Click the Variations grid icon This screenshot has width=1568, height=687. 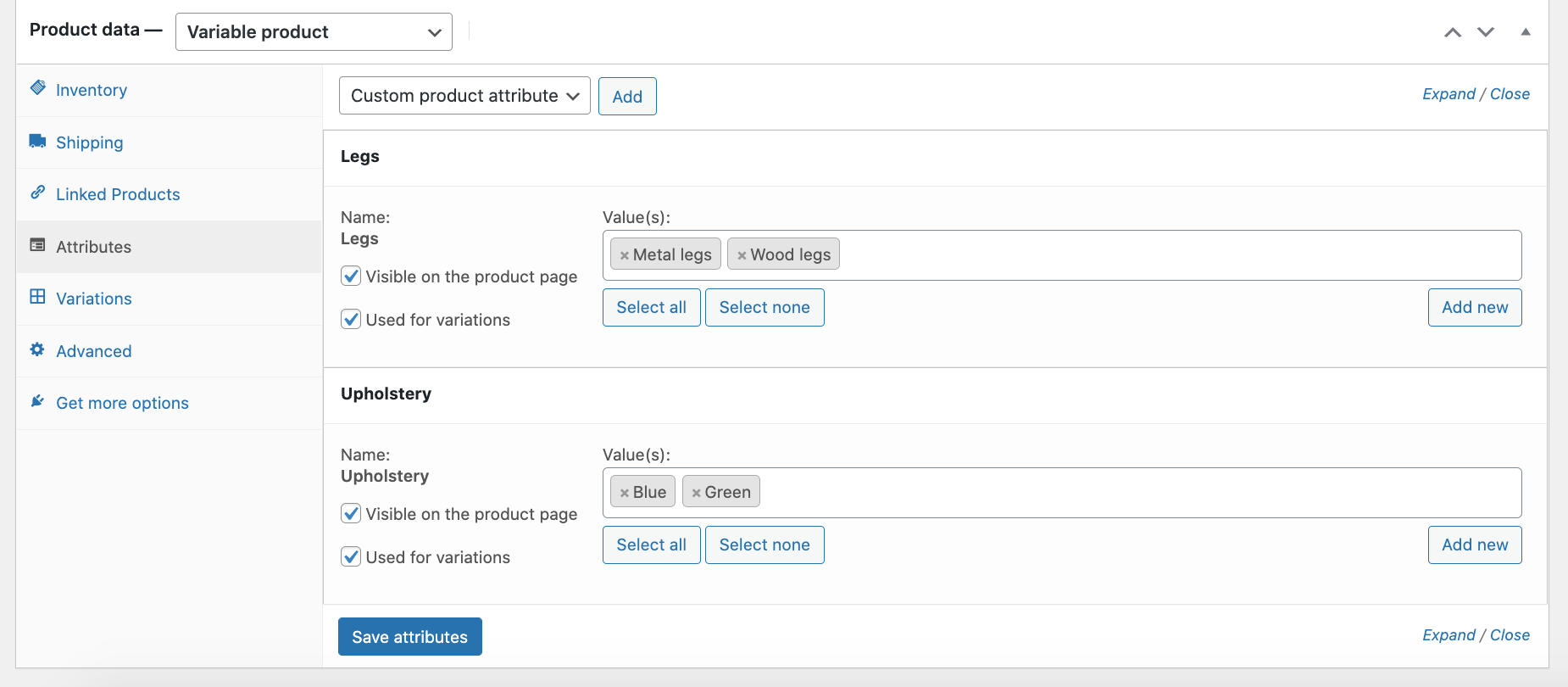37,297
